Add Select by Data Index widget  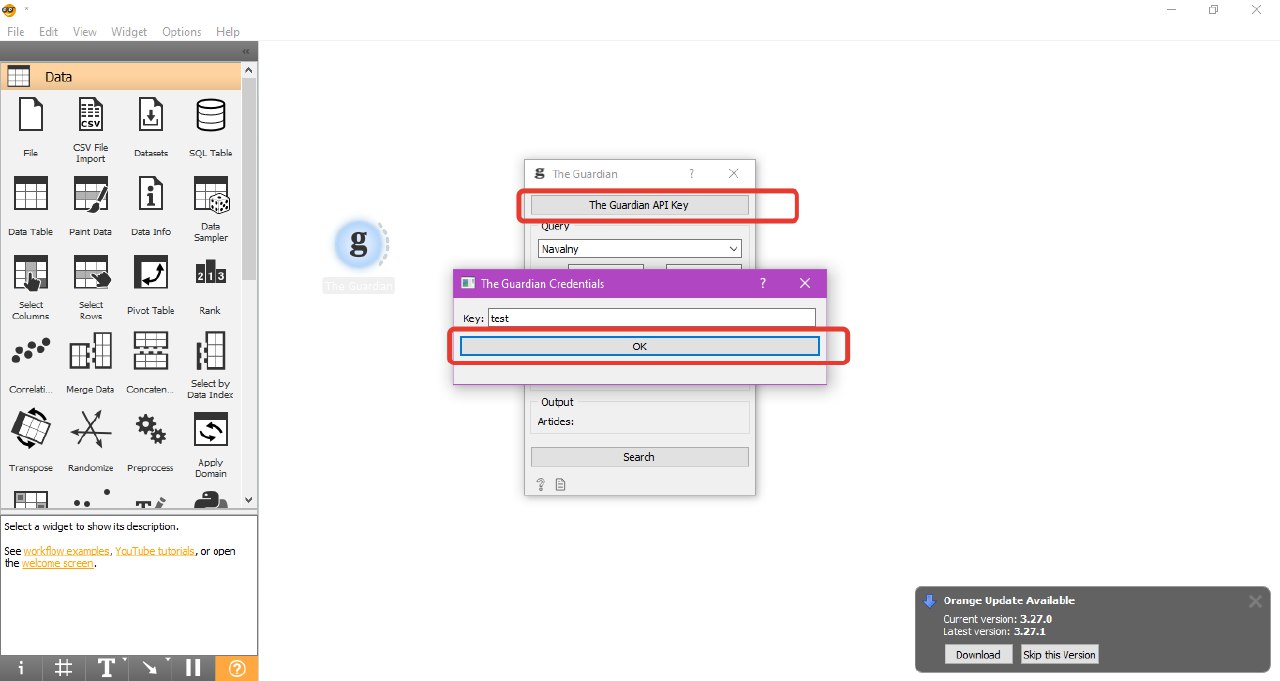point(211,350)
